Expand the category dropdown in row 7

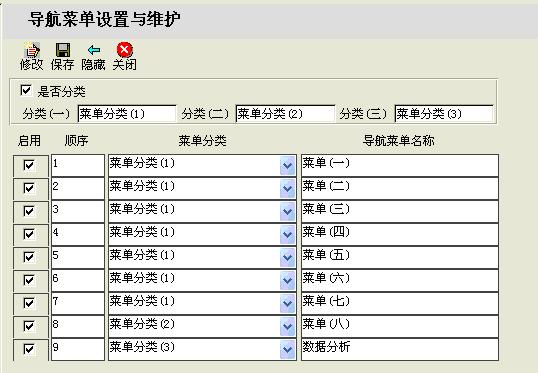point(287,304)
